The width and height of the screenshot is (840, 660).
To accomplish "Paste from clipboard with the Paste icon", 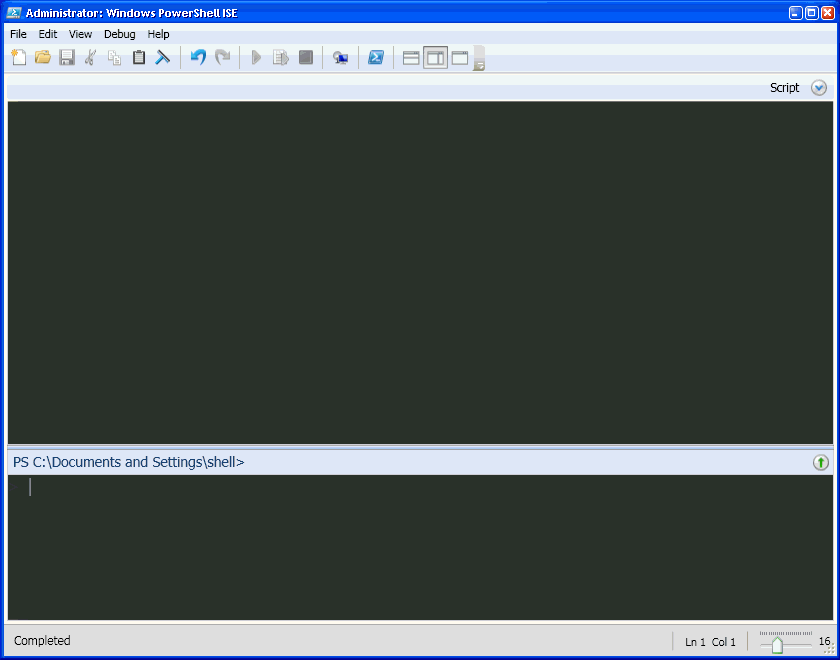I will pos(139,57).
